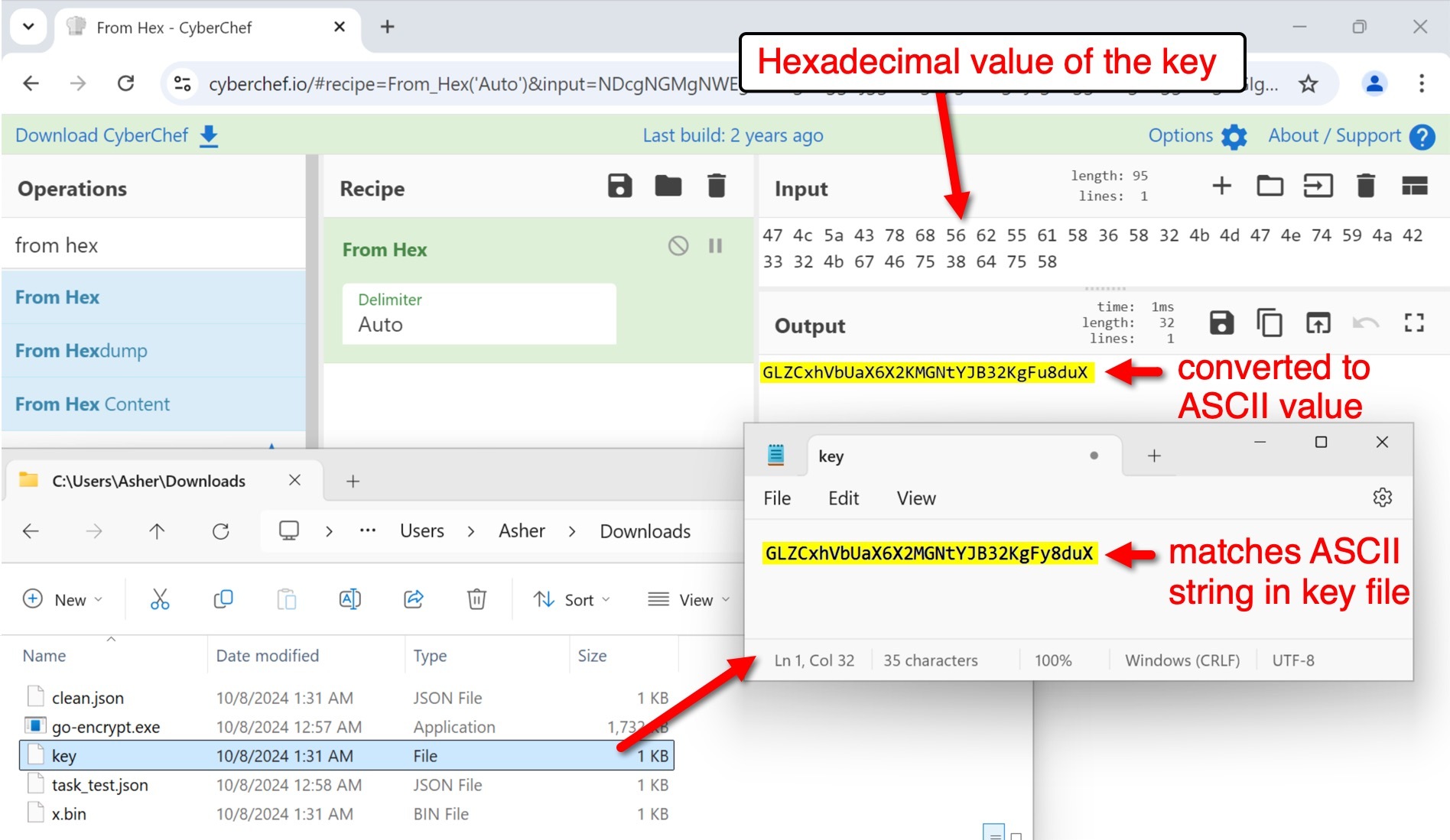This screenshot has height=840, width=1450.
Task: Show hidden breadcrumb path via ellipsis
Action: click(x=368, y=530)
